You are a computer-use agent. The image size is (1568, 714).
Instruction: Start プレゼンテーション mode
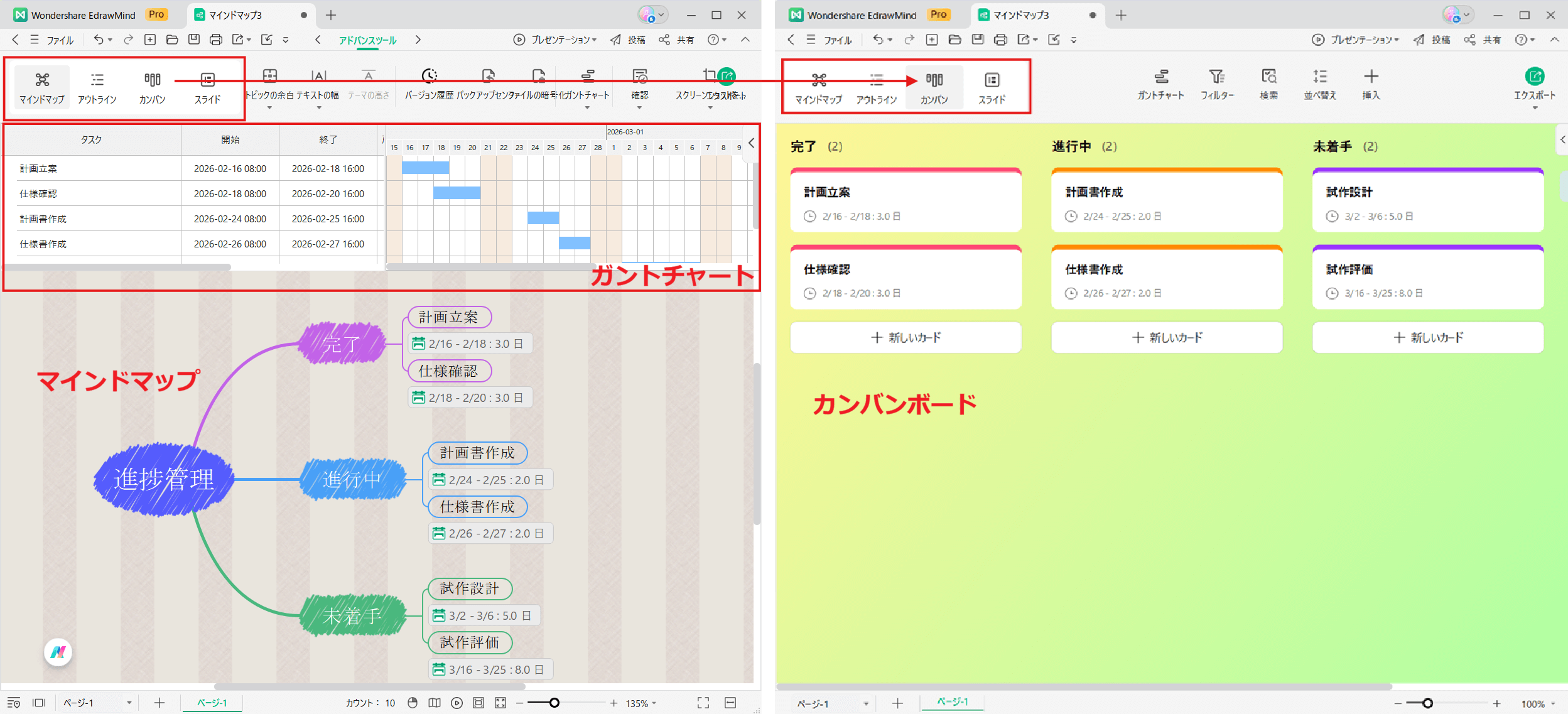coord(555,40)
